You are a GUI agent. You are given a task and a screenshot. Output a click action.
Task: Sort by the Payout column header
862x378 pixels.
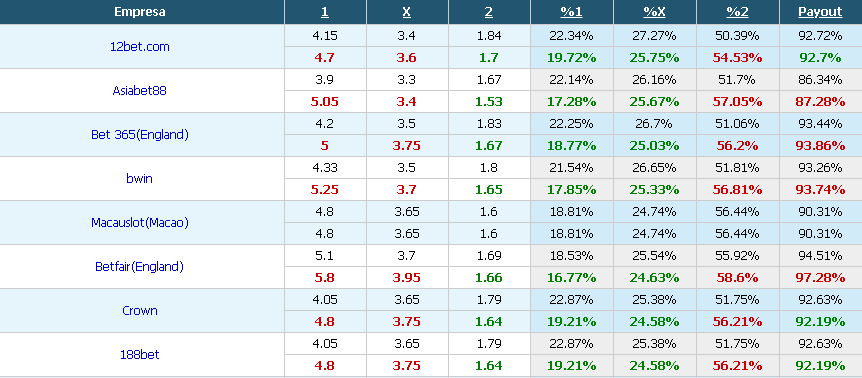[820, 12]
